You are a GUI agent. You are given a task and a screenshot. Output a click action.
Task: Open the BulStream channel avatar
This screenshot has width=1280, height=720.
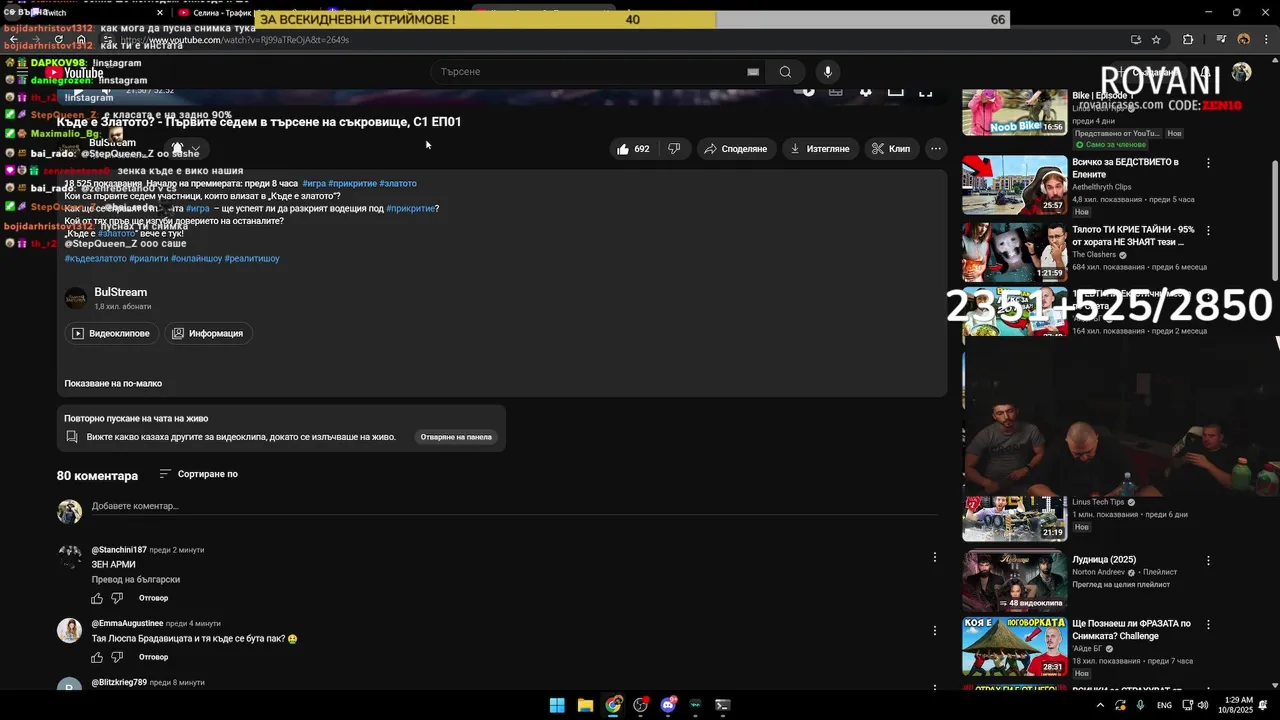[76, 299]
